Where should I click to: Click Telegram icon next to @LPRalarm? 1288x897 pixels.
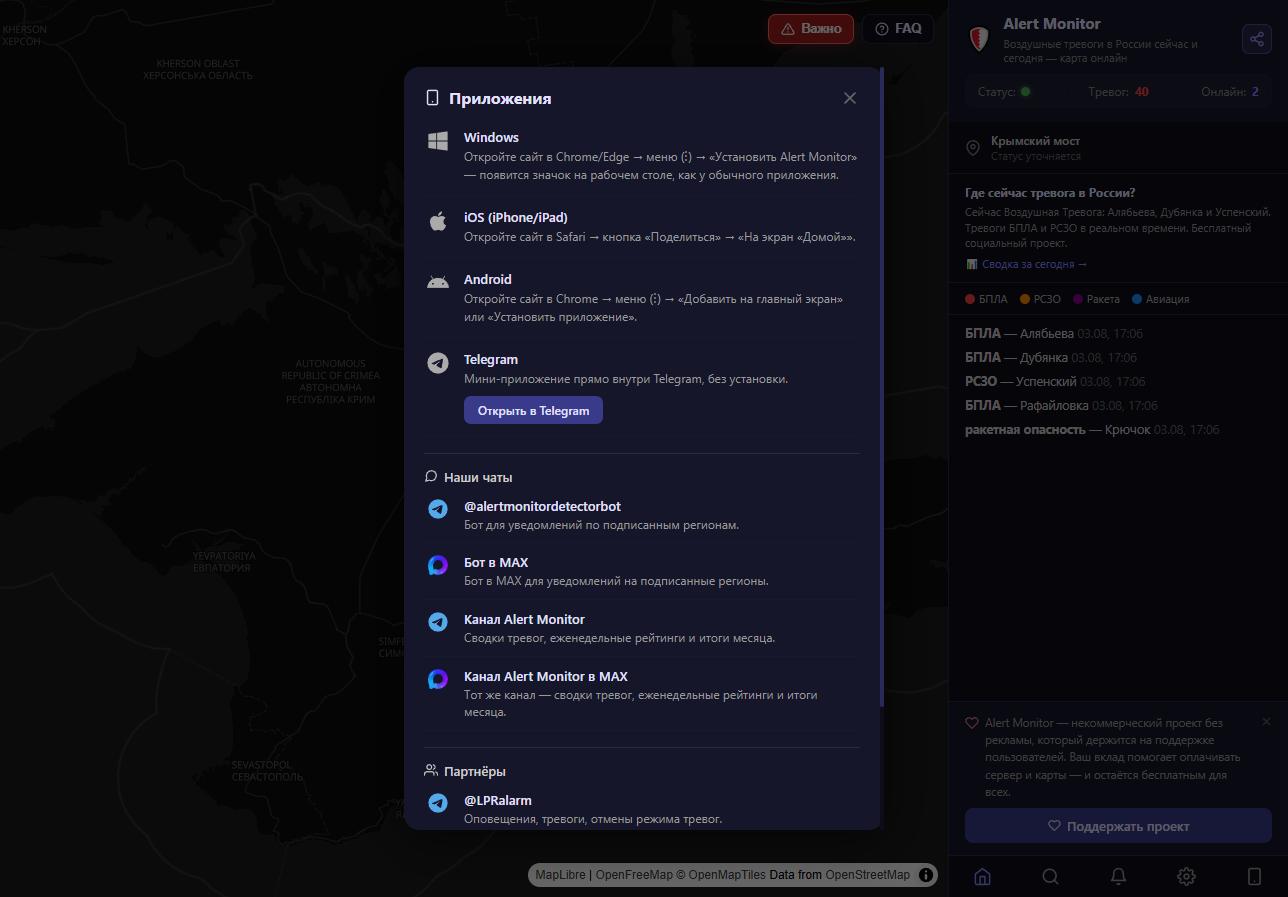438,803
